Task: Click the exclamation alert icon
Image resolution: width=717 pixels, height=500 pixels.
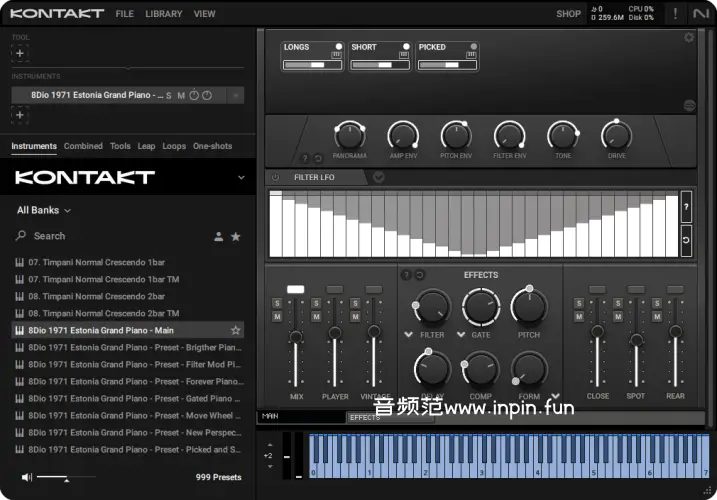Action: (674, 14)
